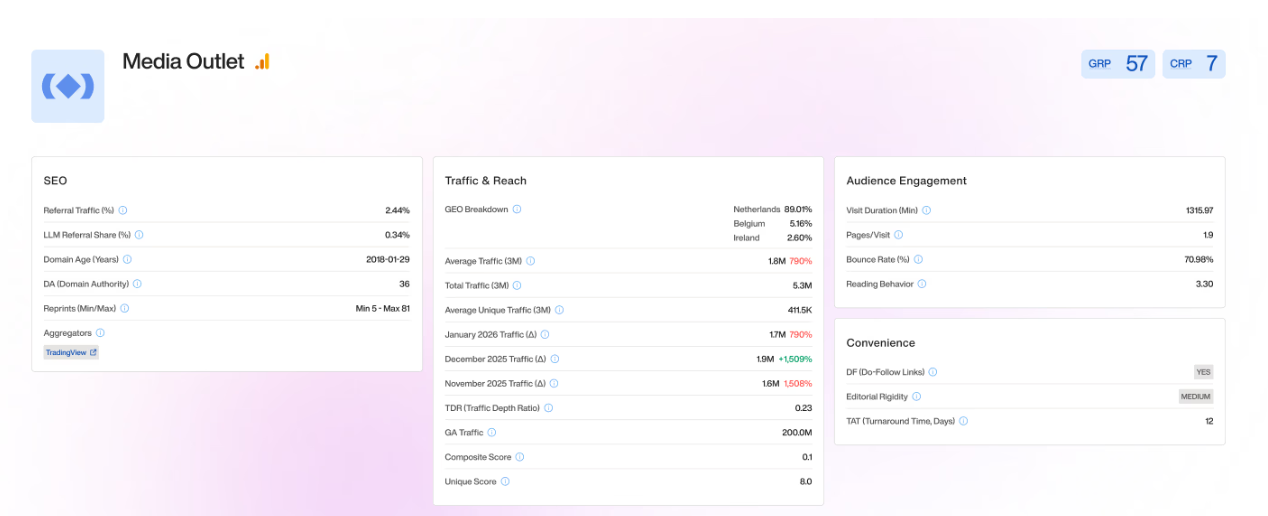Click info icon beside DA (Domain Authority)
1268x516 pixels.
pos(137,284)
